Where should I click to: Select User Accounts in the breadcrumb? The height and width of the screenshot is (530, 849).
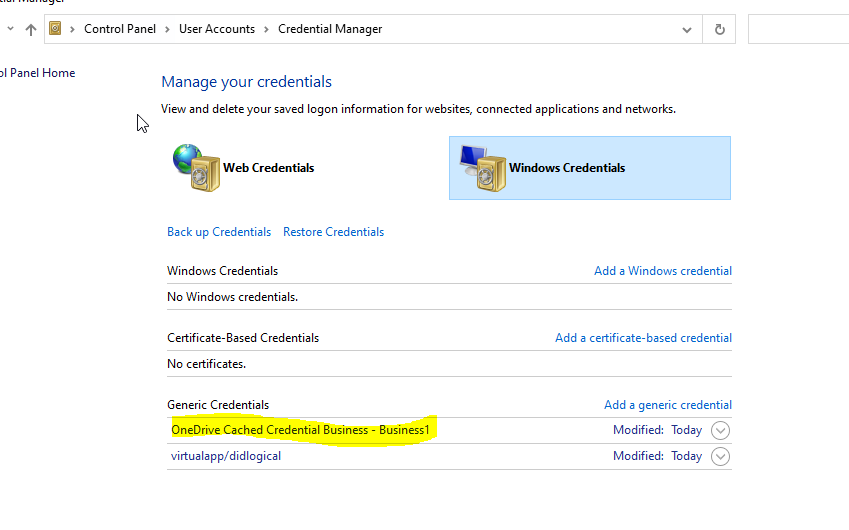pyautogui.click(x=217, y=29)
